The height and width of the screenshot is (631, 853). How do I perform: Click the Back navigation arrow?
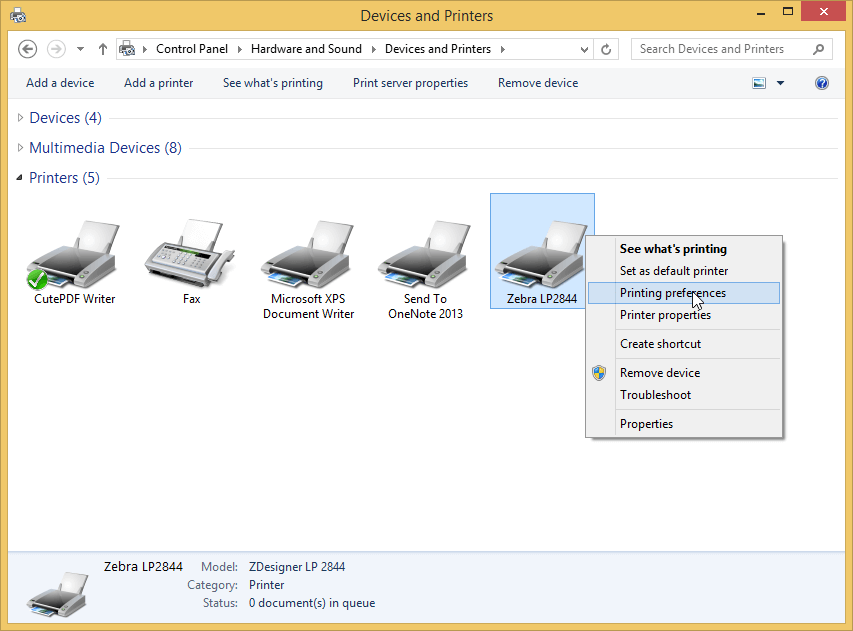click(27, 49)
